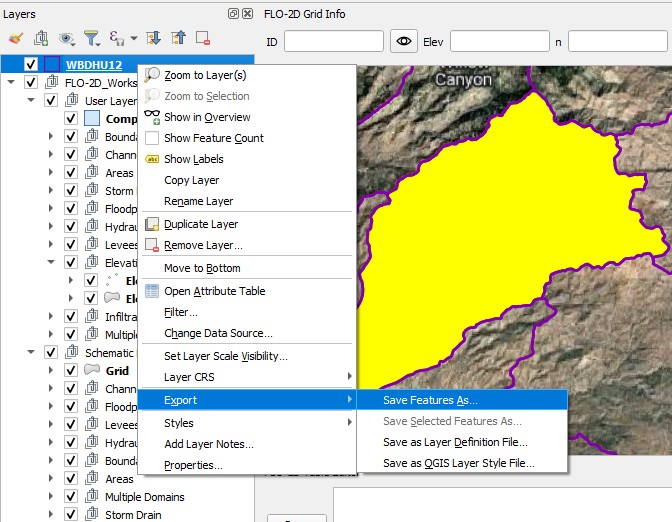672x522 pixels.
Task: Click the Remove Layer/Group toolbar icon
Action: click(203, 38)
